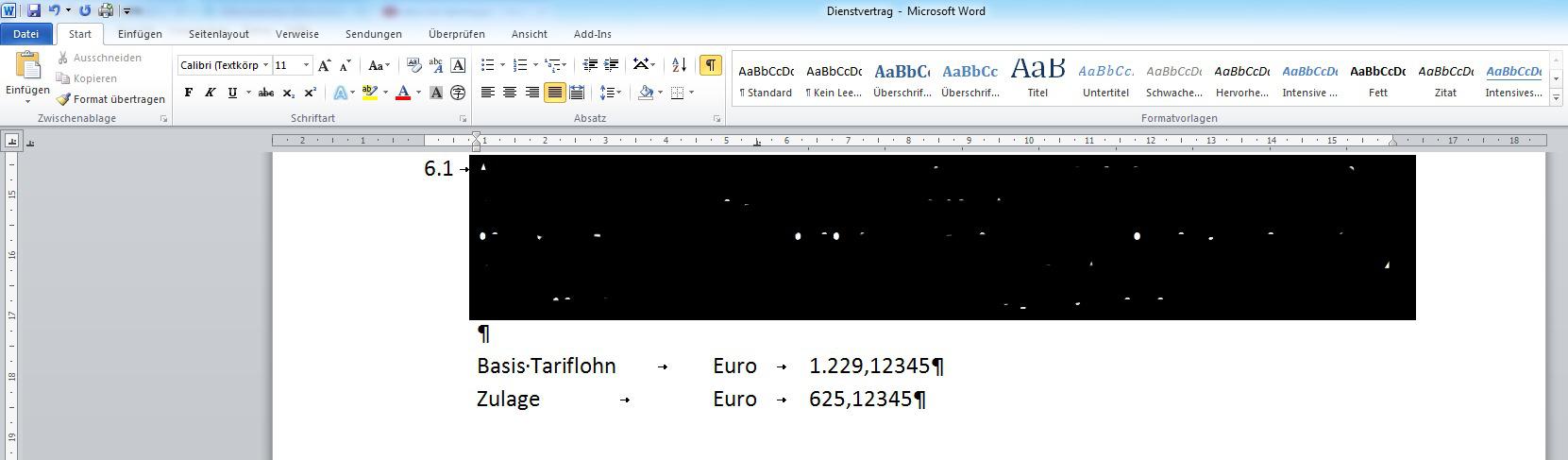This screenshot has width=1568, height=460.
Task: Toggle bold formatting (F)
Action: click(189, 93)
